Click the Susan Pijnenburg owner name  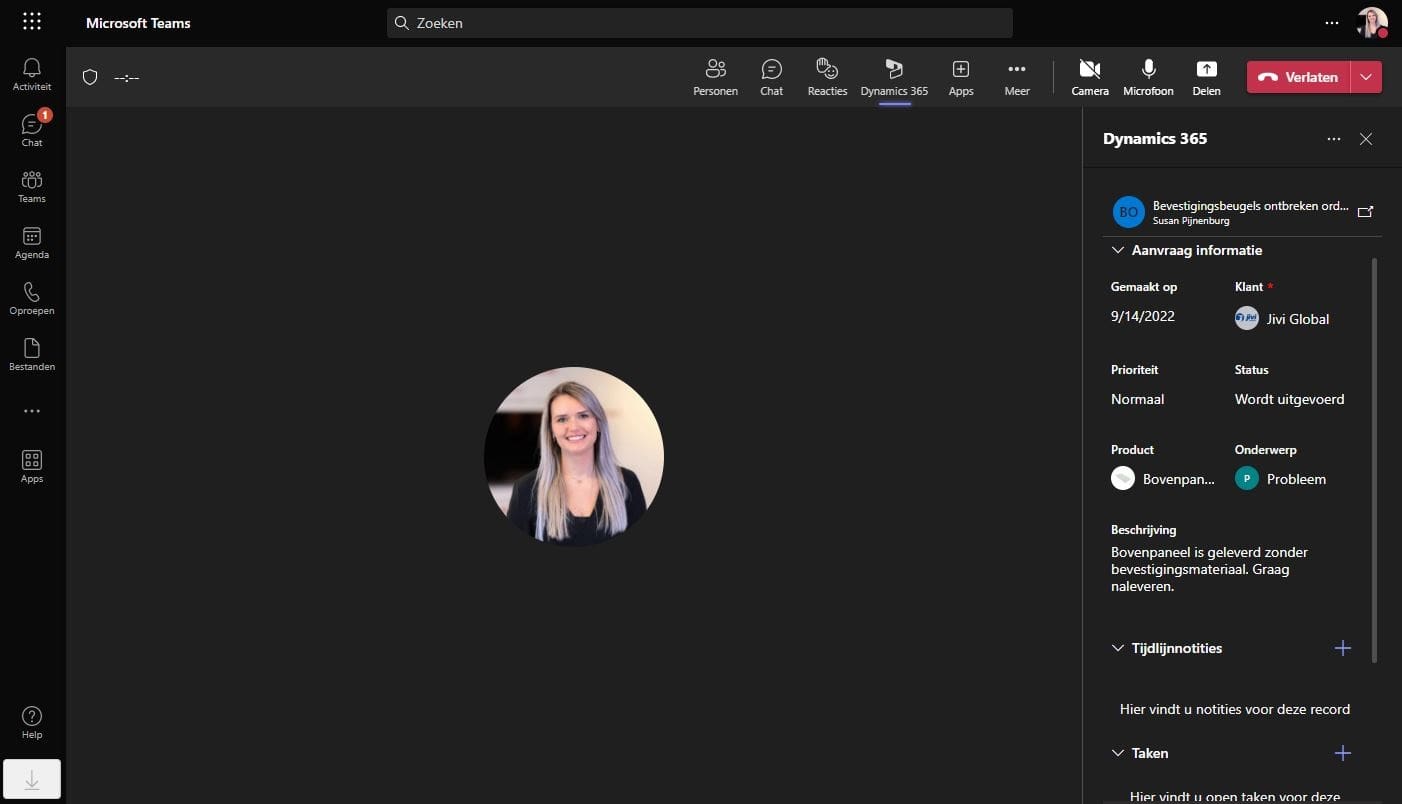1191,221
